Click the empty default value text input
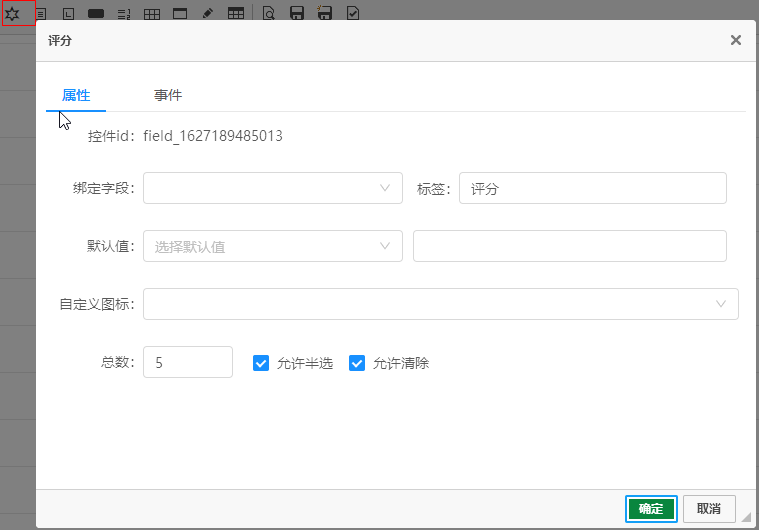 tap(569, 246)
